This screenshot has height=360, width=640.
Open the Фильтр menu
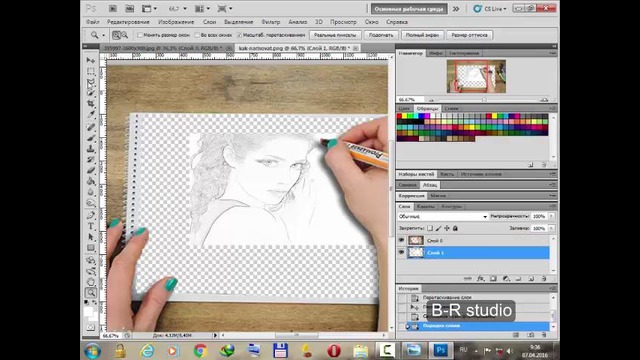271,22
